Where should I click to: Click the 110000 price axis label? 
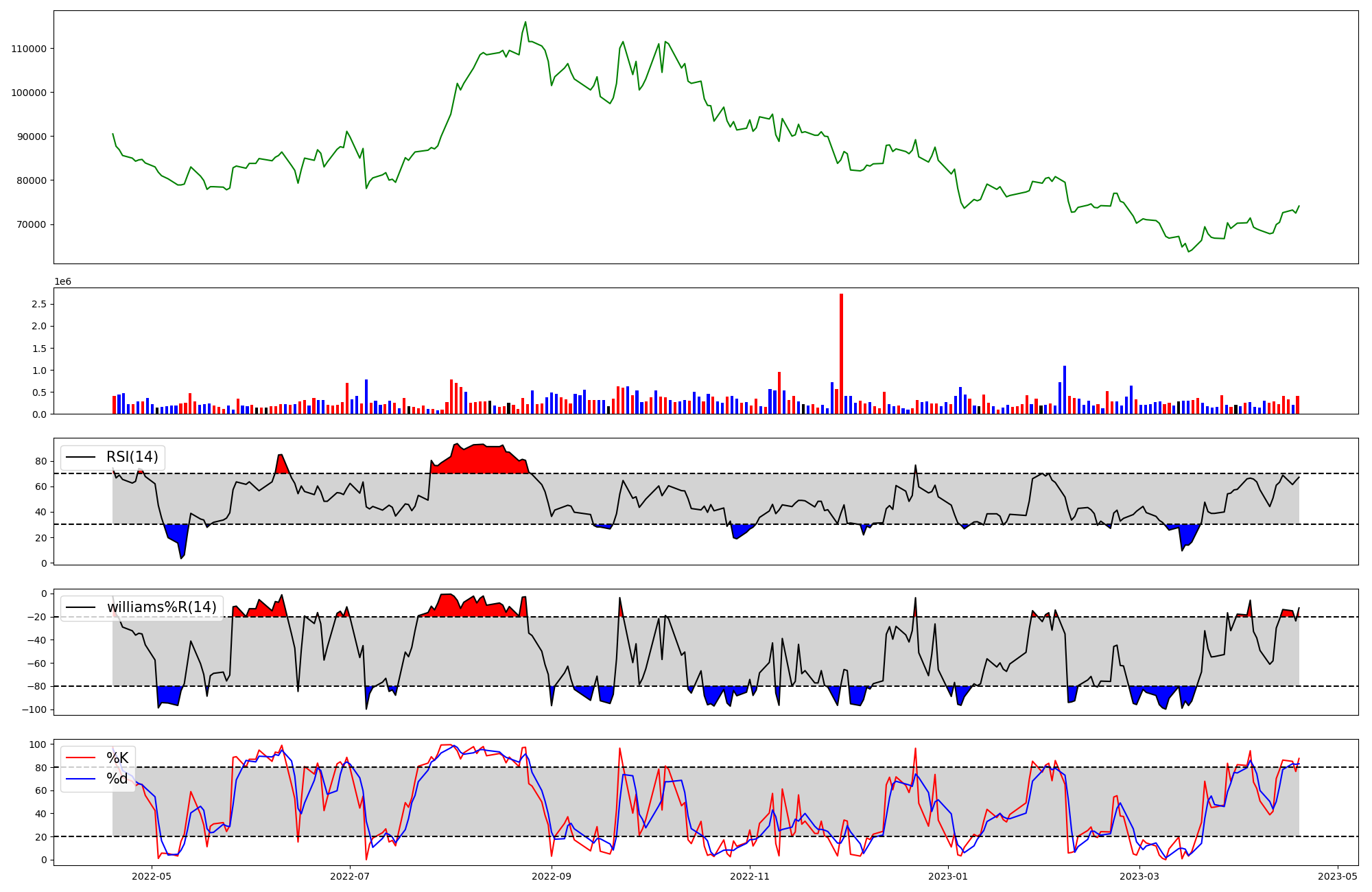pyautogui.click(x=29, y=49)
